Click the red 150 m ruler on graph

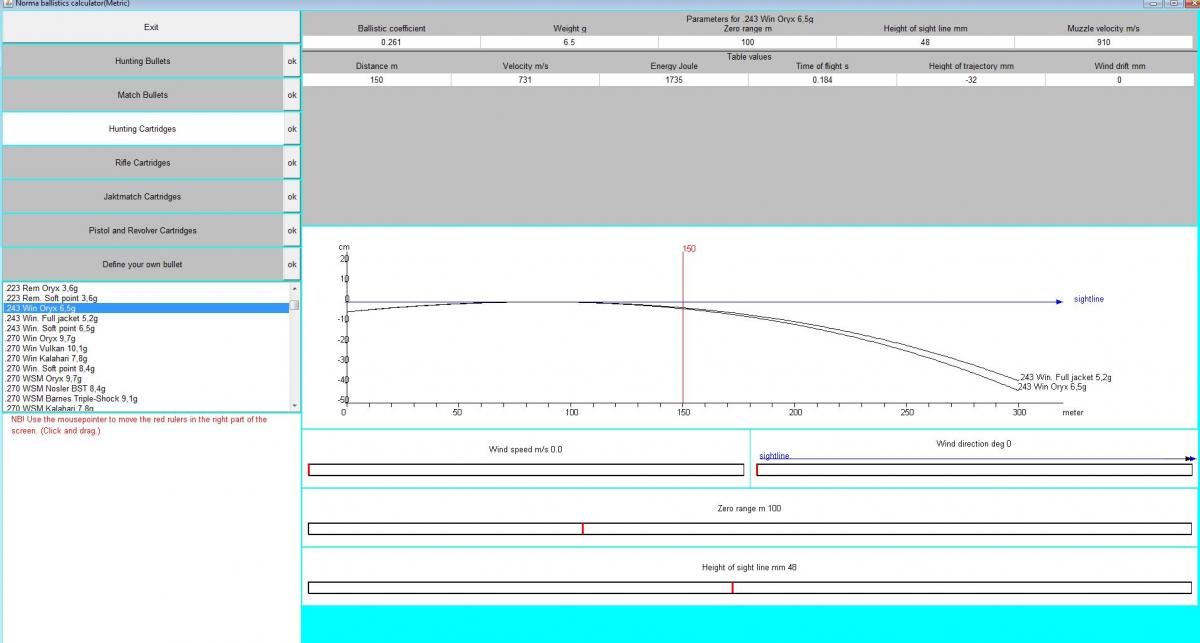[683, 330]
